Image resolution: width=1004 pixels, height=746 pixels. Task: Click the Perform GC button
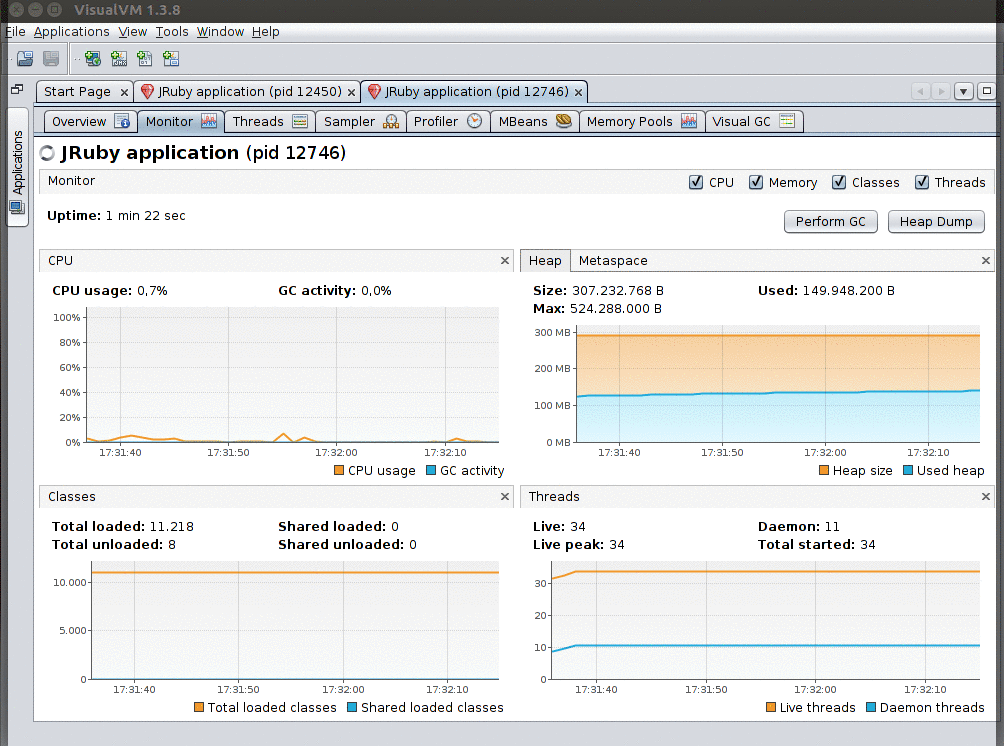[x=830, y=222]
